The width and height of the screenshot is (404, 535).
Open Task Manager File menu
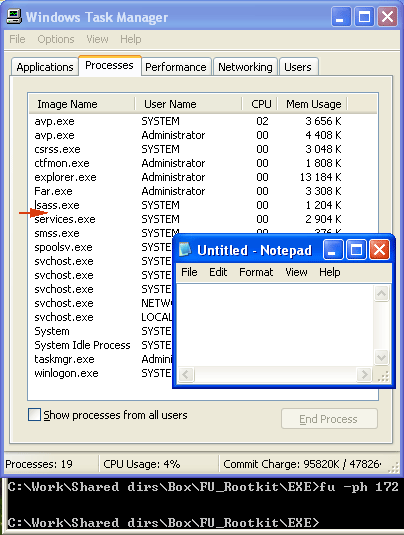pos(17,39)
